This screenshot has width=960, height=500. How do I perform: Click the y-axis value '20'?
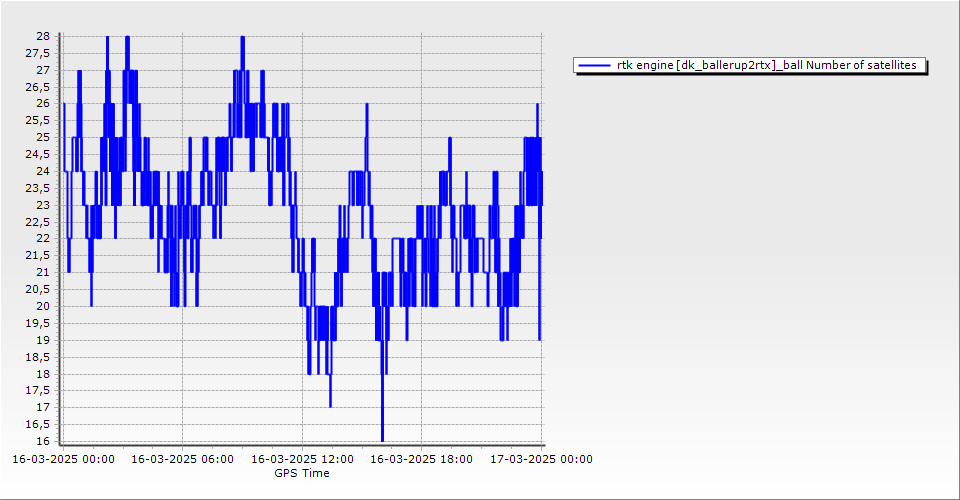point(43,306)
